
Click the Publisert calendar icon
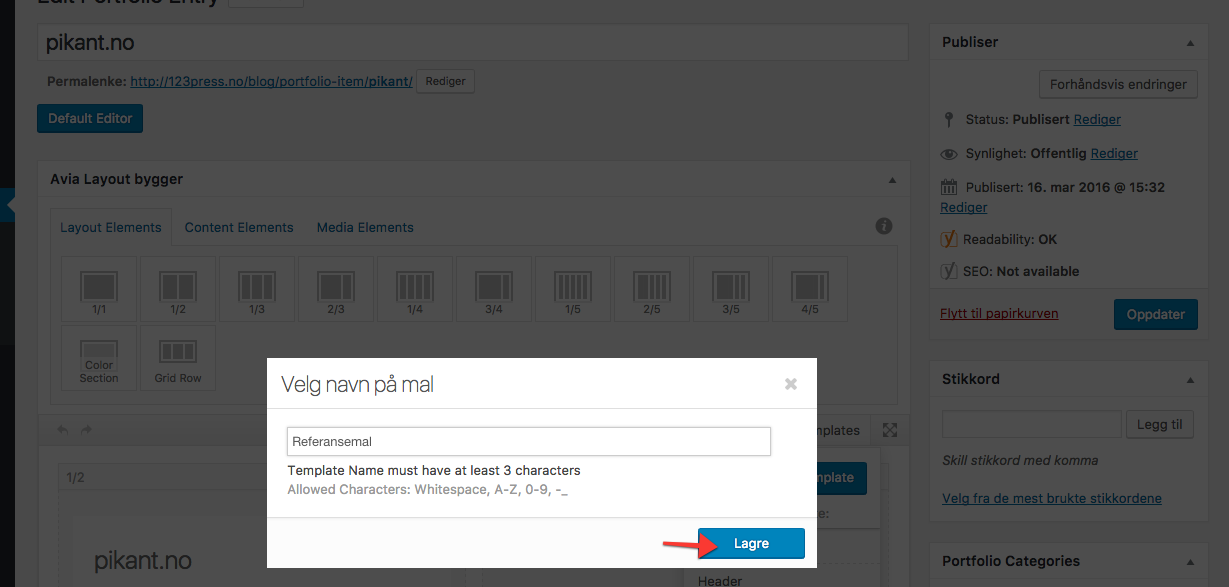point(950,187)
